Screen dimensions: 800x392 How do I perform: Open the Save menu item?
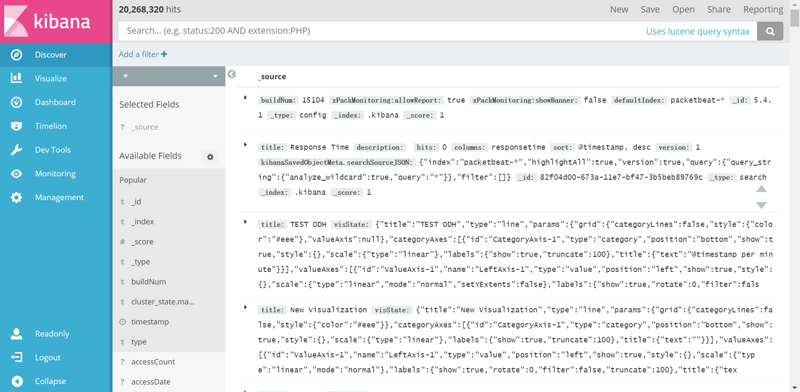click(x=650, y=9)
